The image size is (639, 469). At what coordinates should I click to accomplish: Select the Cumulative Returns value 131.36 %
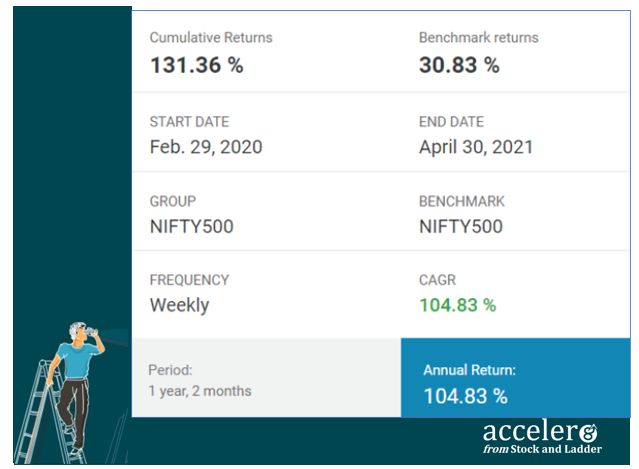click(x=197, y=65)
